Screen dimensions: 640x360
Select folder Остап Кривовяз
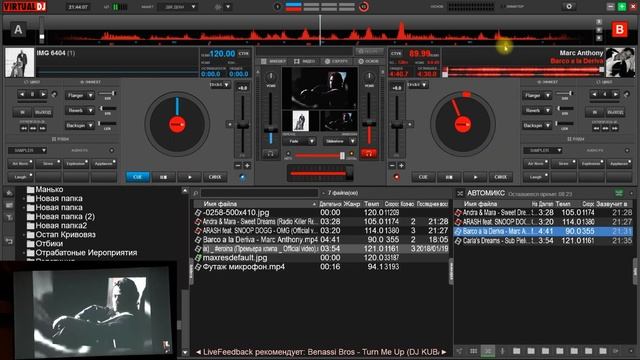click(x=65, y=235)
